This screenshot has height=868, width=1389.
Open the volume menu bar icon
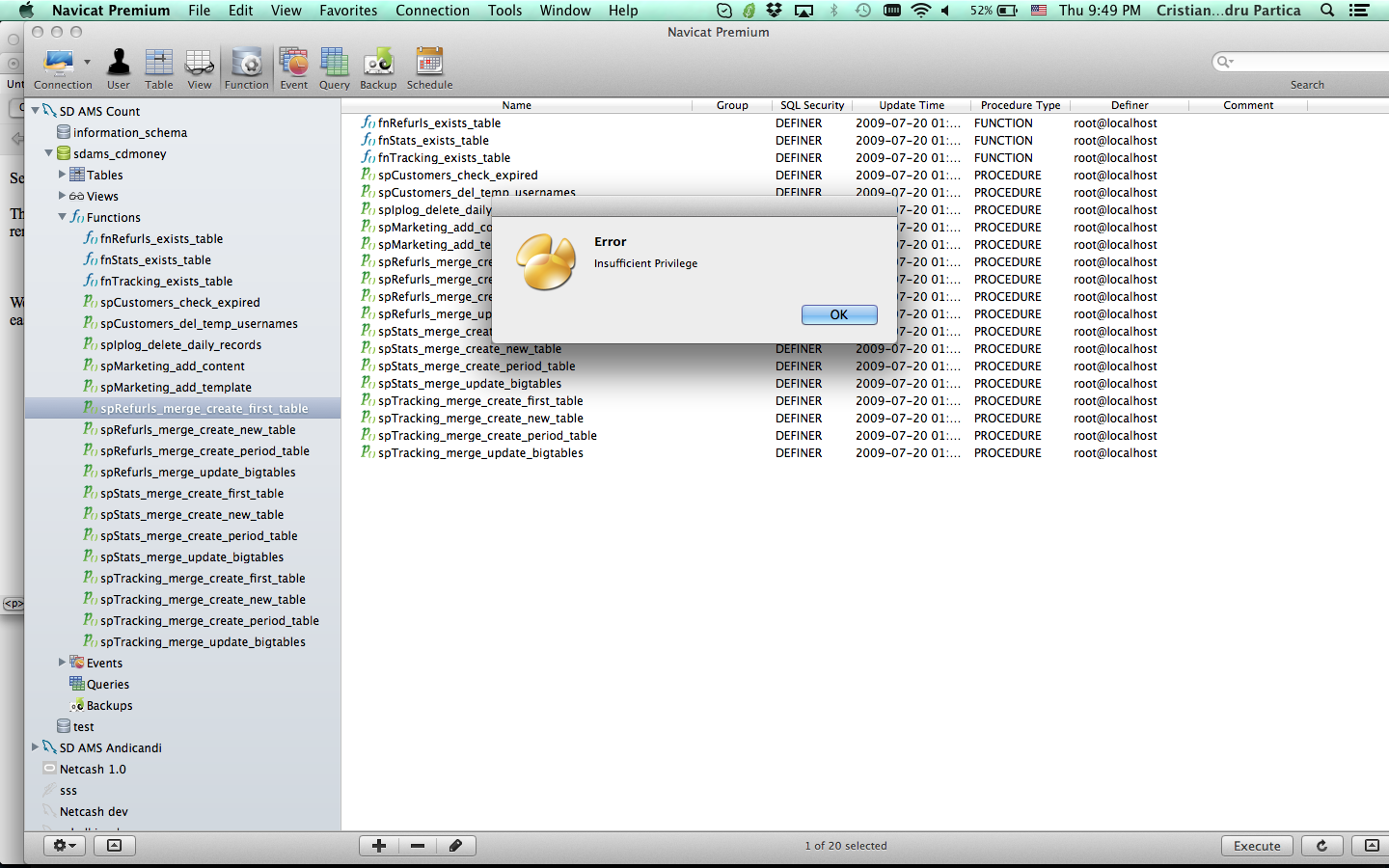click(945, 11)
